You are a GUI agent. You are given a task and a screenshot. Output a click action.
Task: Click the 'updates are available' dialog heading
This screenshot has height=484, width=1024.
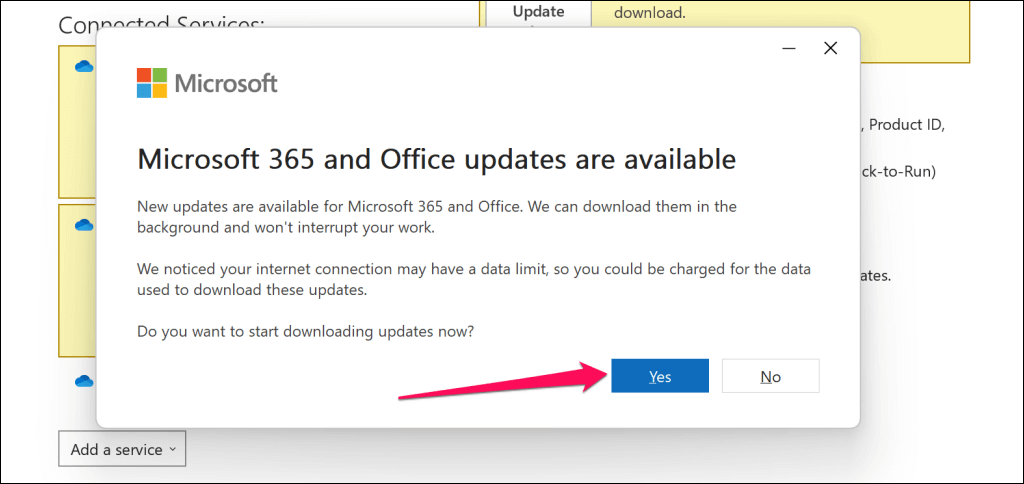(x=436, y=159)
